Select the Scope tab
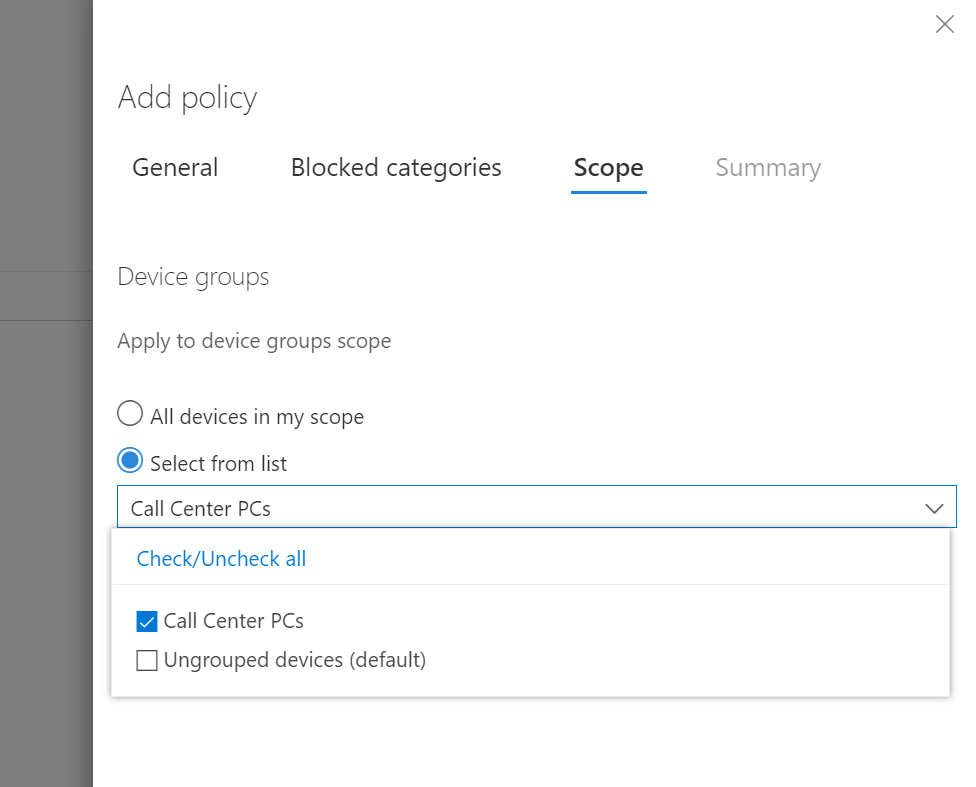This screenshot has height=787, width=976. click(x=608, y=168)
